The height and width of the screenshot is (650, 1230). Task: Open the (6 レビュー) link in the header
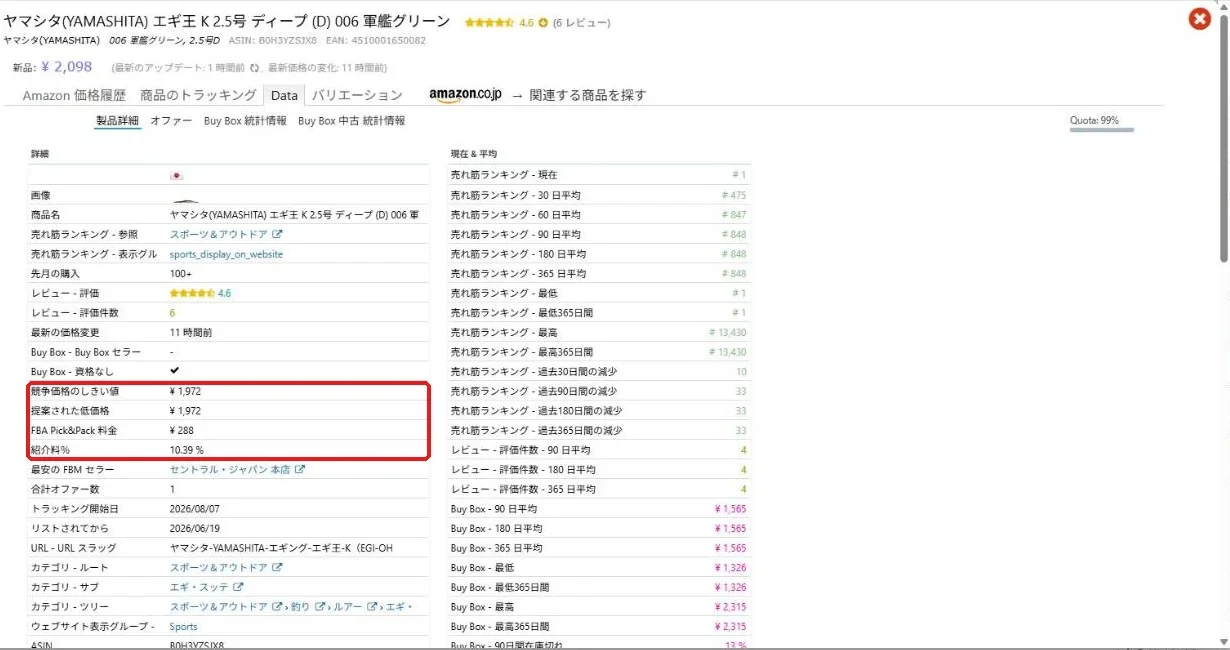(x=581, y=22)
